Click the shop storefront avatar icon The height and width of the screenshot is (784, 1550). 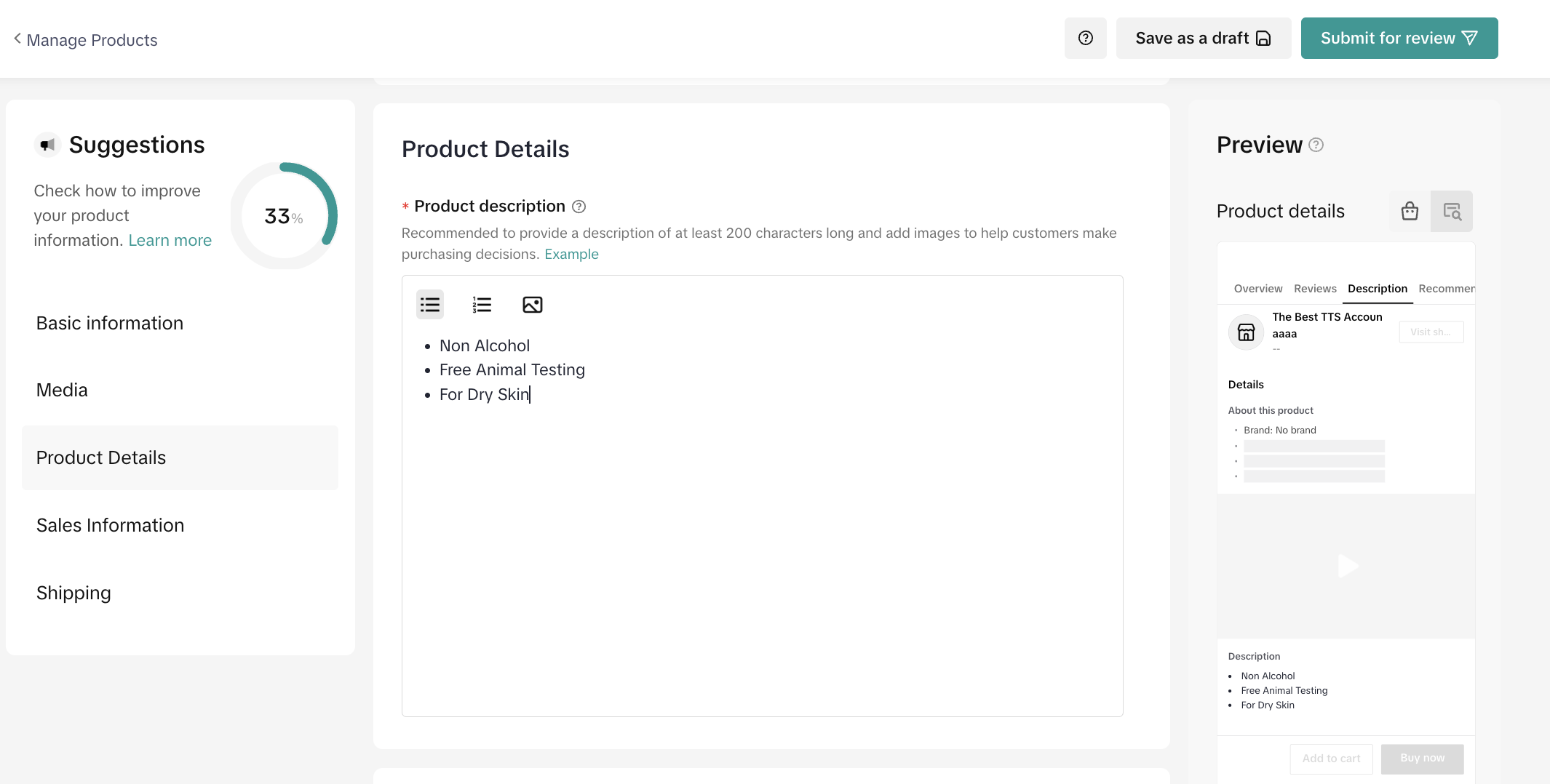click(x=1246, y=332)
